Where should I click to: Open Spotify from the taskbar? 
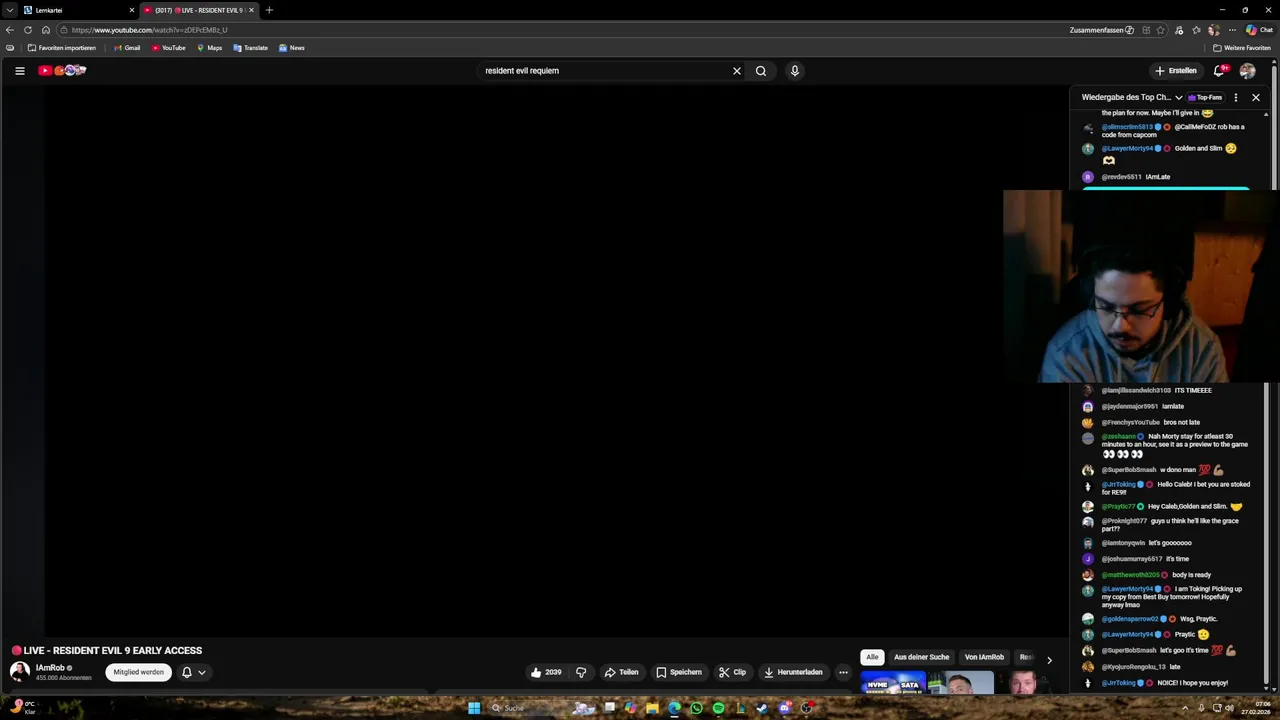click(x=718, y=708)
